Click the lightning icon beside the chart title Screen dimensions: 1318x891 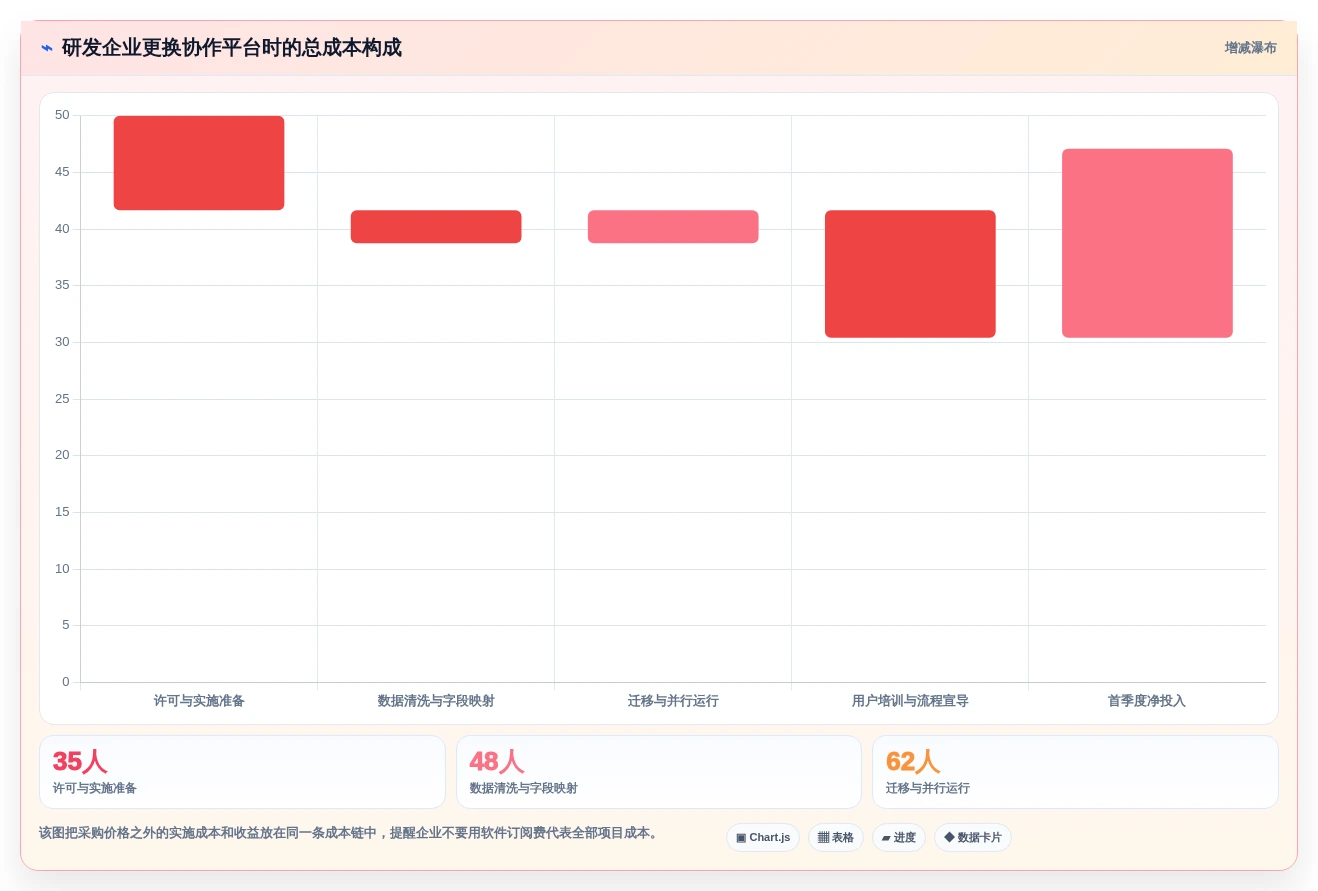point(47,48)
